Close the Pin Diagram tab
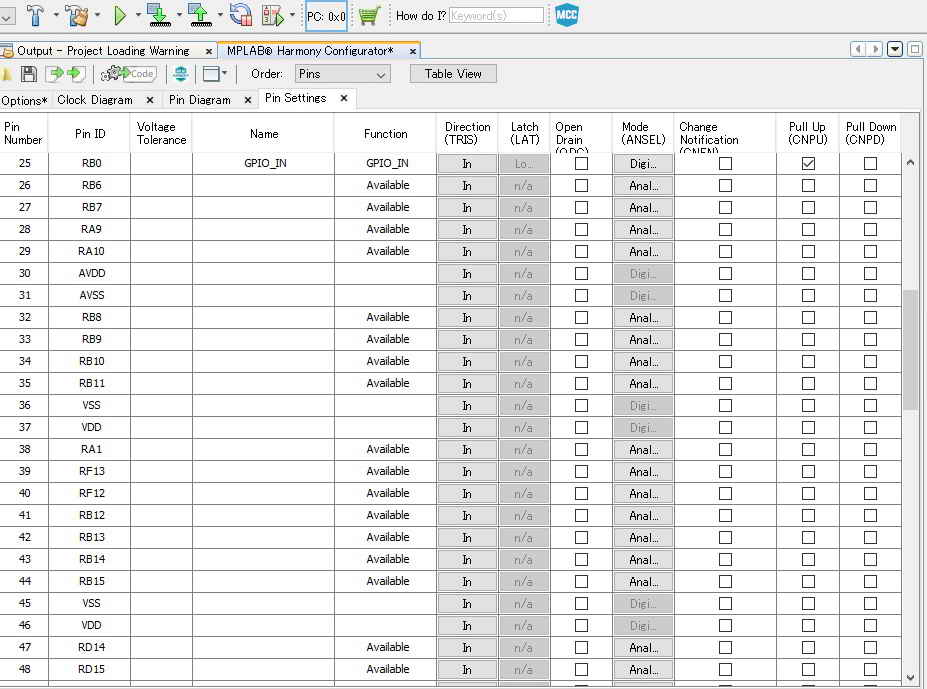Screen dimensions: 927x689 (x=248, y=100)
